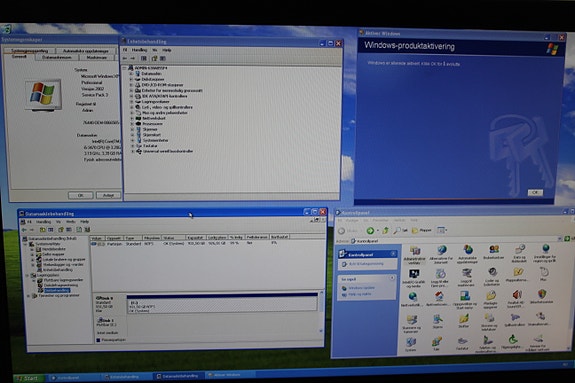
Task: Open Administrative verktøy in Kontrollpanel
Action: pos(415,254)
